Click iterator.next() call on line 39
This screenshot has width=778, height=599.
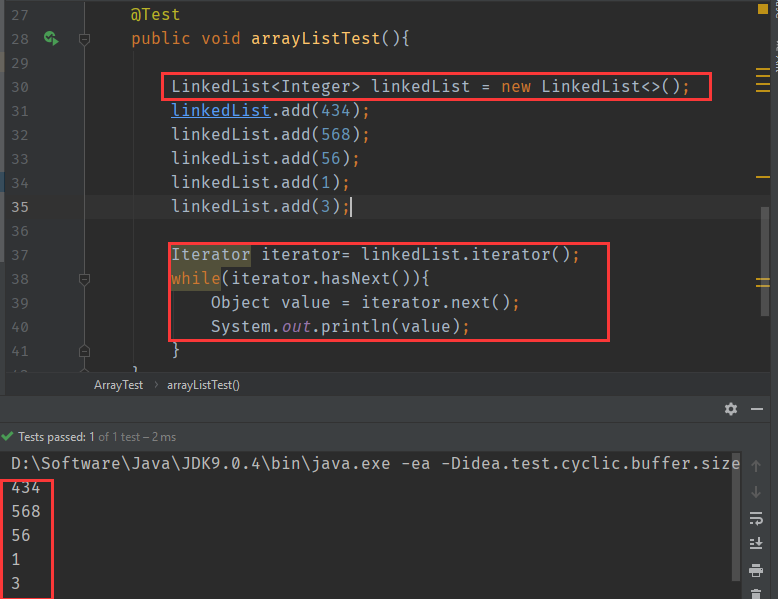click(x=436, y=302)
